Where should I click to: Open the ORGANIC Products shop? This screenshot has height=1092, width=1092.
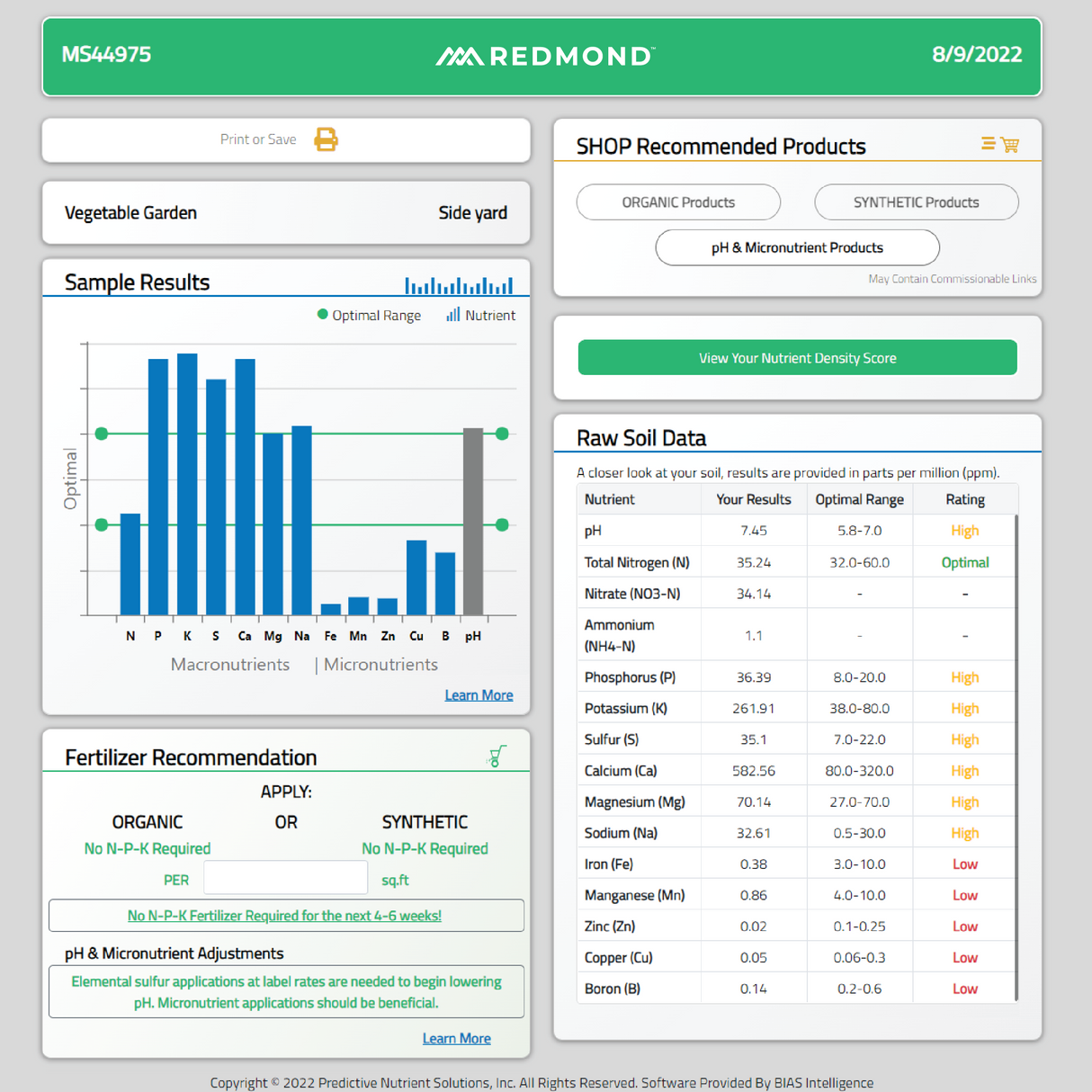678,202
